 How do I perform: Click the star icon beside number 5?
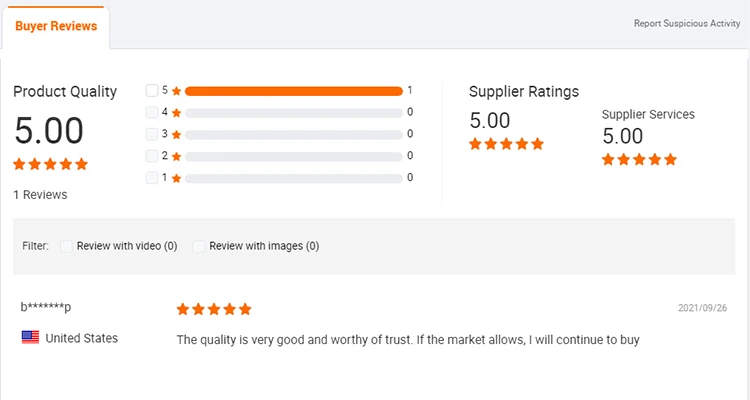click(176, 90)
